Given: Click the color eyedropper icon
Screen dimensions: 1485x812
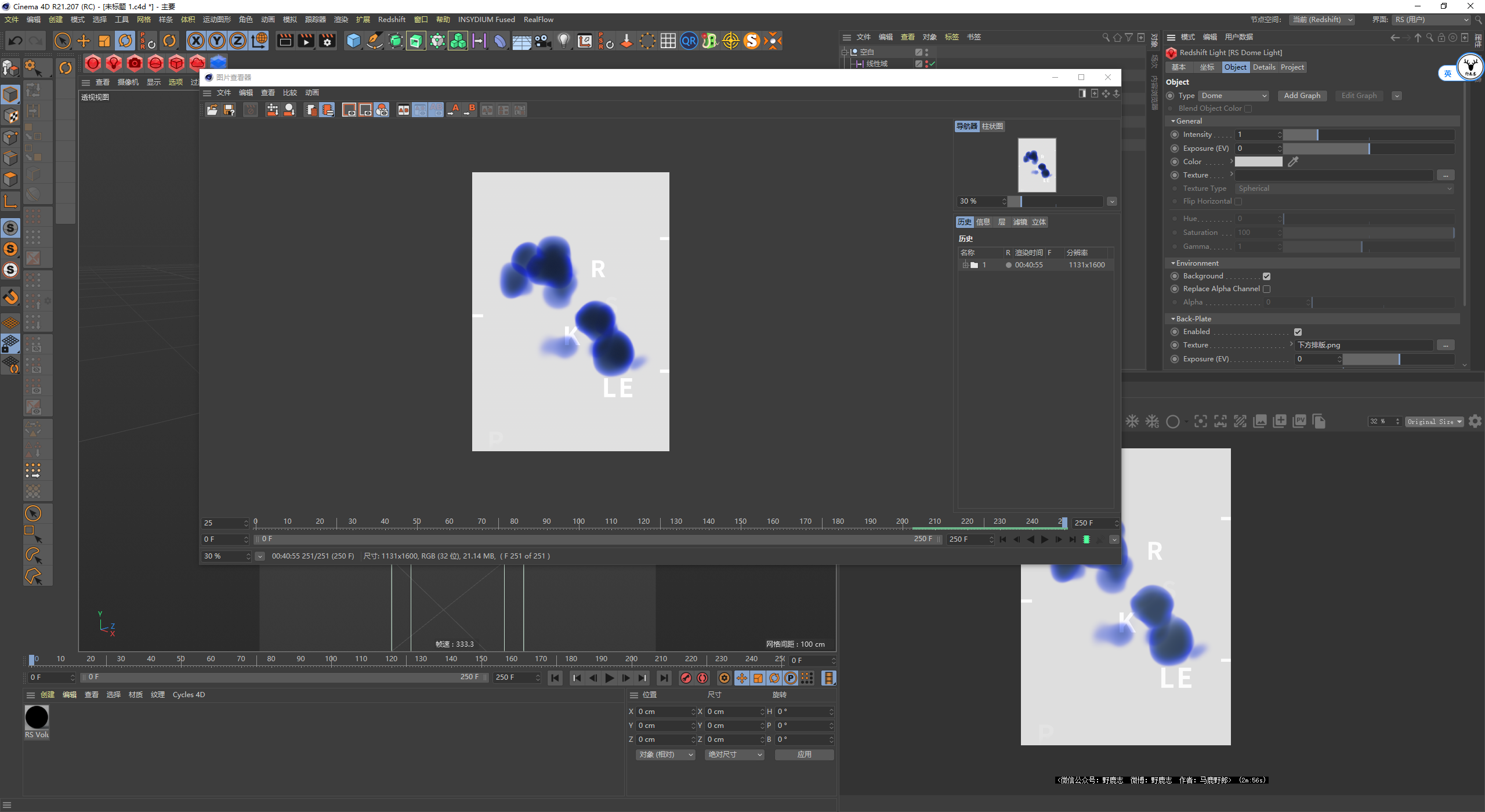Looking at the screenshot, I should coord(1293,162).
